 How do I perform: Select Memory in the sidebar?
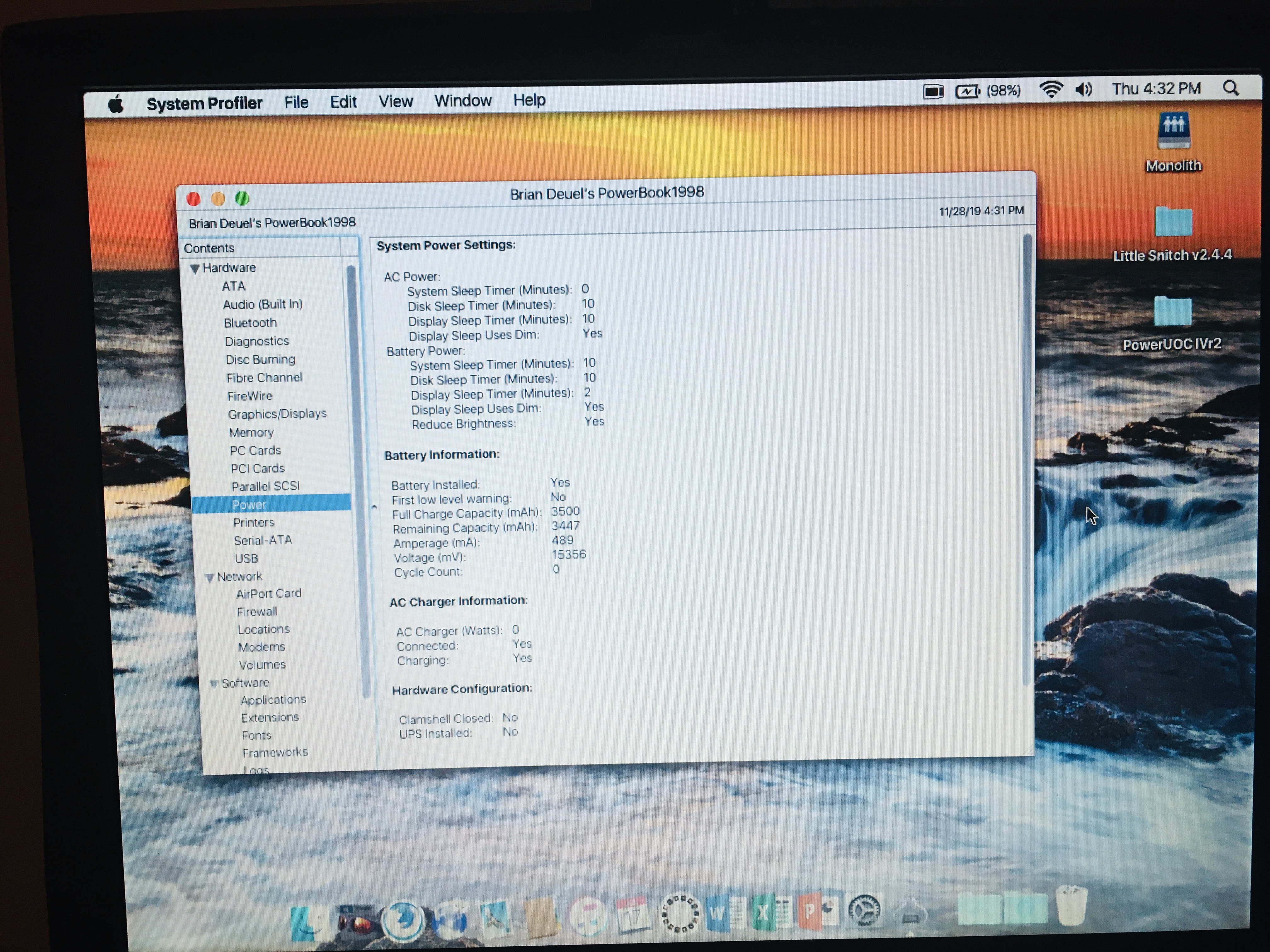251,433
